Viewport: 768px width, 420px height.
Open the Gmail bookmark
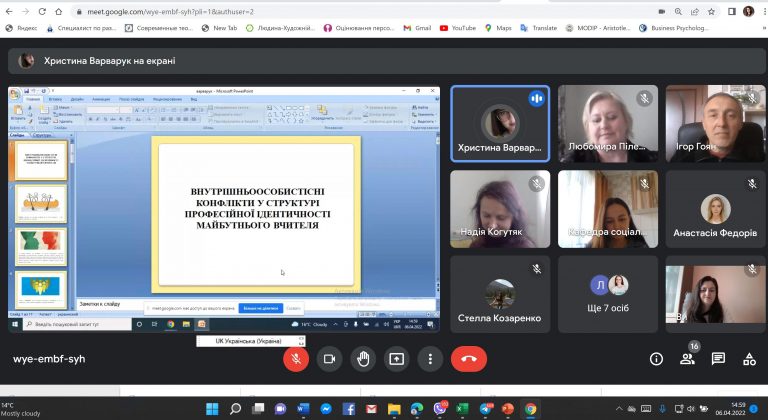pos(416,28)
